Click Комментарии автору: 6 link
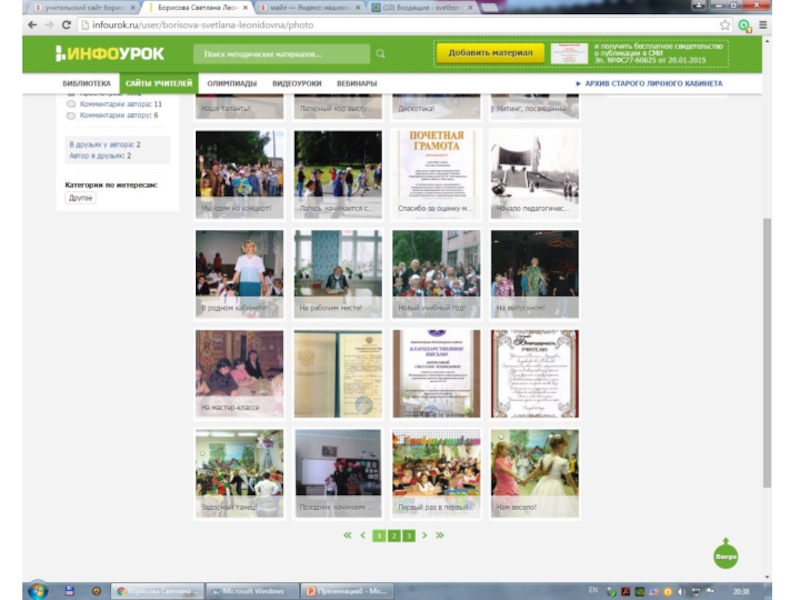The height and width of the screenshot is (600, 800). coord(118,115)
